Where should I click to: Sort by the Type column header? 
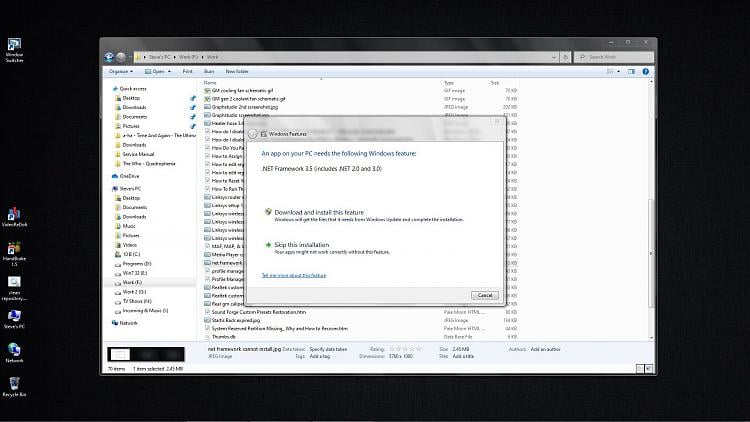449,83
